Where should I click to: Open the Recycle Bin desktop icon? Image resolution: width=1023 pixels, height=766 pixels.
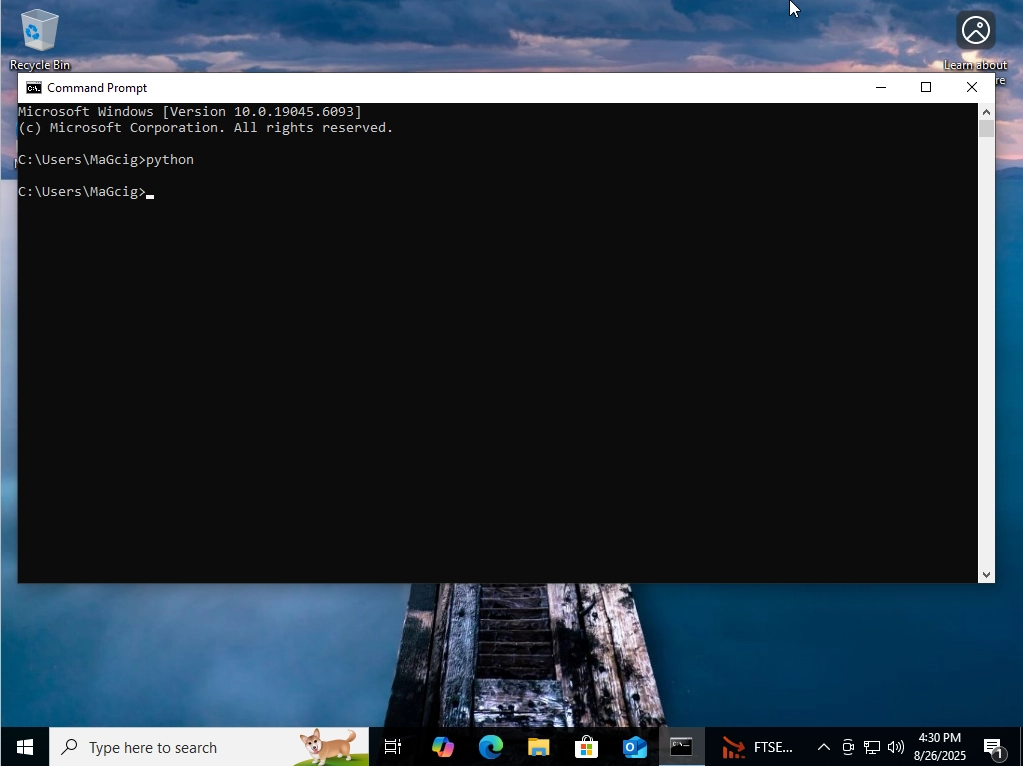[x=39, y=38]
